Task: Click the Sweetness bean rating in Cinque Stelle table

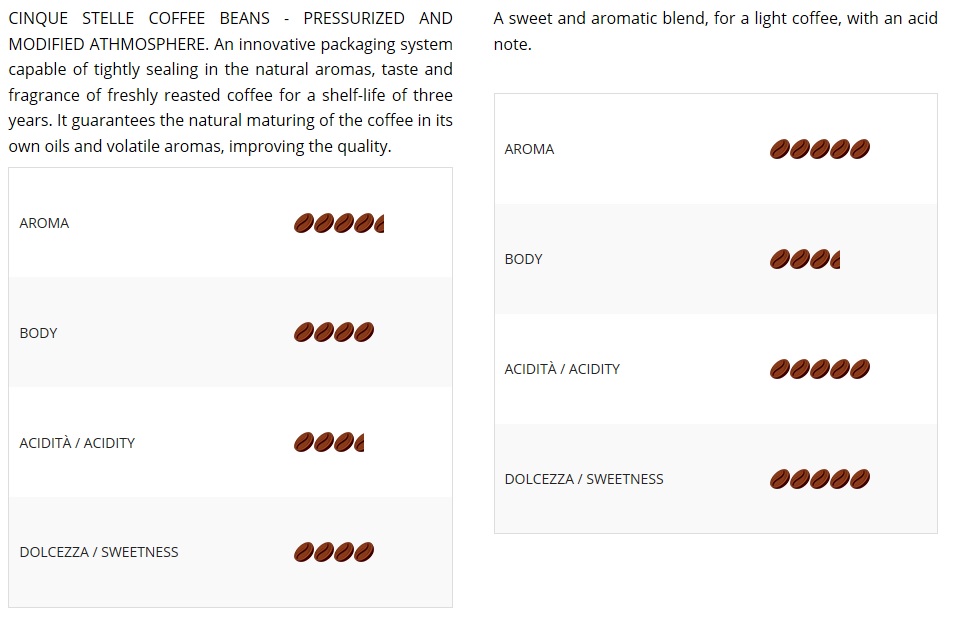Action: coord(334,552)
